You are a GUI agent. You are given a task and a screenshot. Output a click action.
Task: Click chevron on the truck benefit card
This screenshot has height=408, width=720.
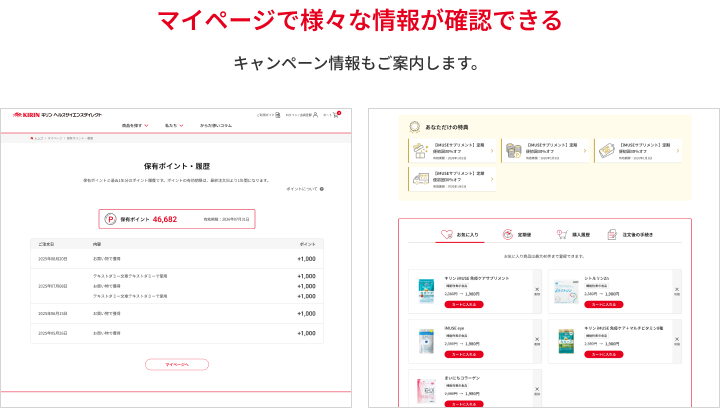tap(492, 179)
